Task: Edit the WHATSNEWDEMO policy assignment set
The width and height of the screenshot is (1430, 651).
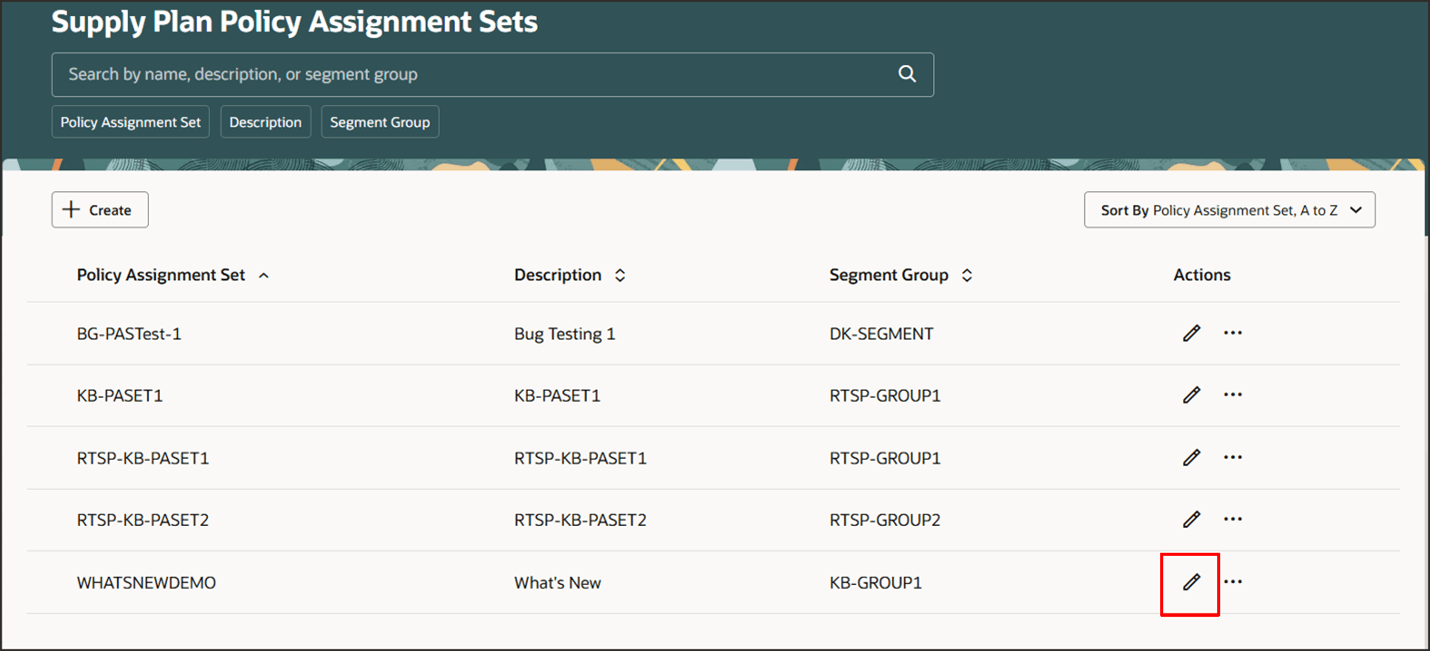Action: click(1191, 582)
